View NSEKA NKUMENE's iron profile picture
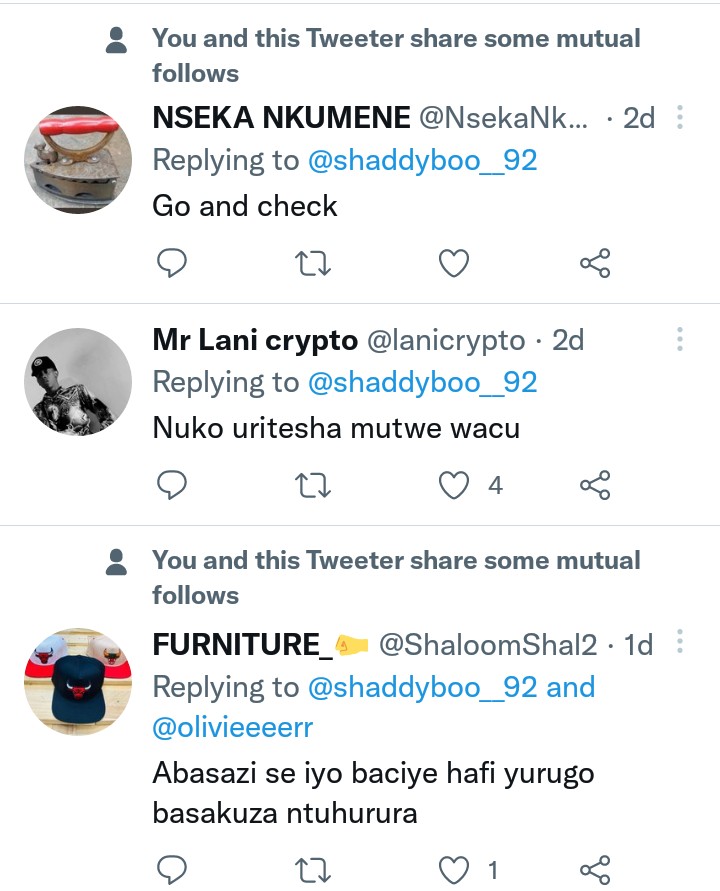Screen dimensions: 720x891 point(78,160)
